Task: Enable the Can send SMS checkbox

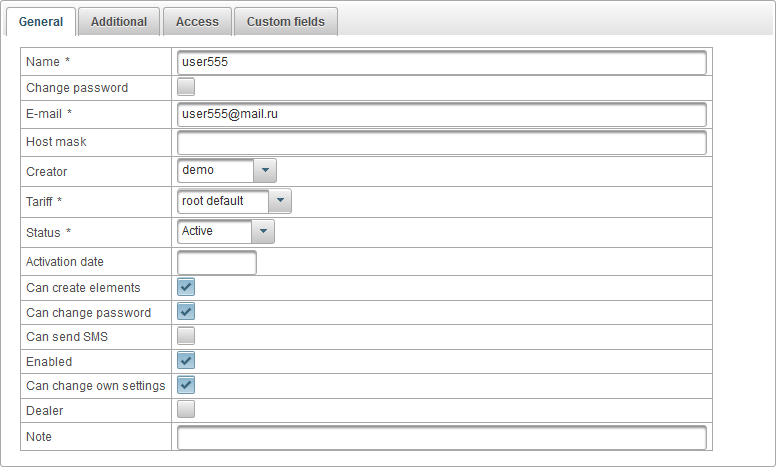Action: [186, 336]
